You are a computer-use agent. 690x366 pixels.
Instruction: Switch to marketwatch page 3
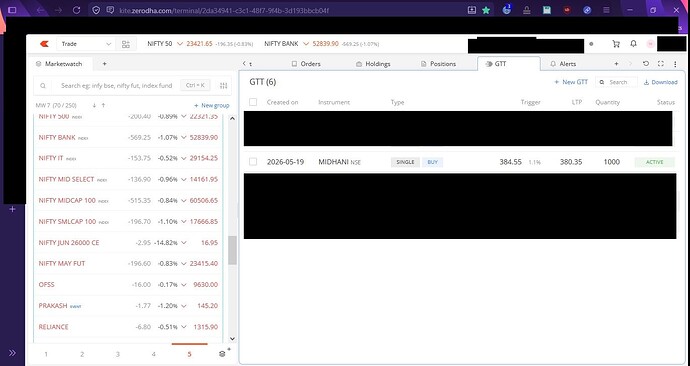(117, 354)
